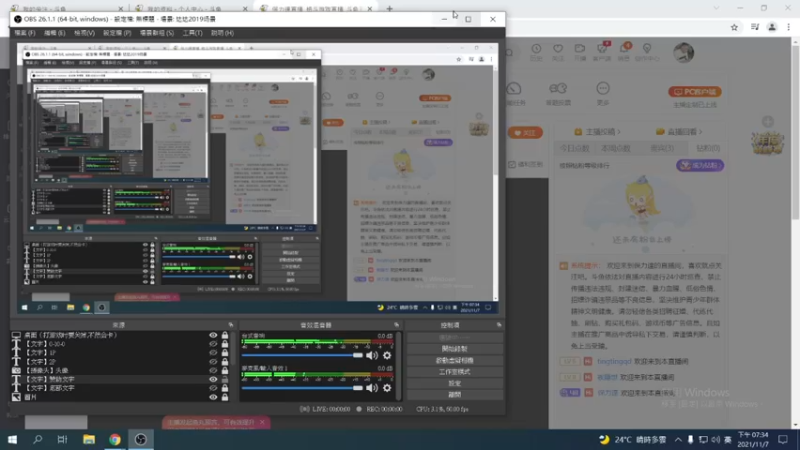Viewport: 800px width, 450px height.
Task: Bookmark this page with Chrome star
Action: coord(734,28)
